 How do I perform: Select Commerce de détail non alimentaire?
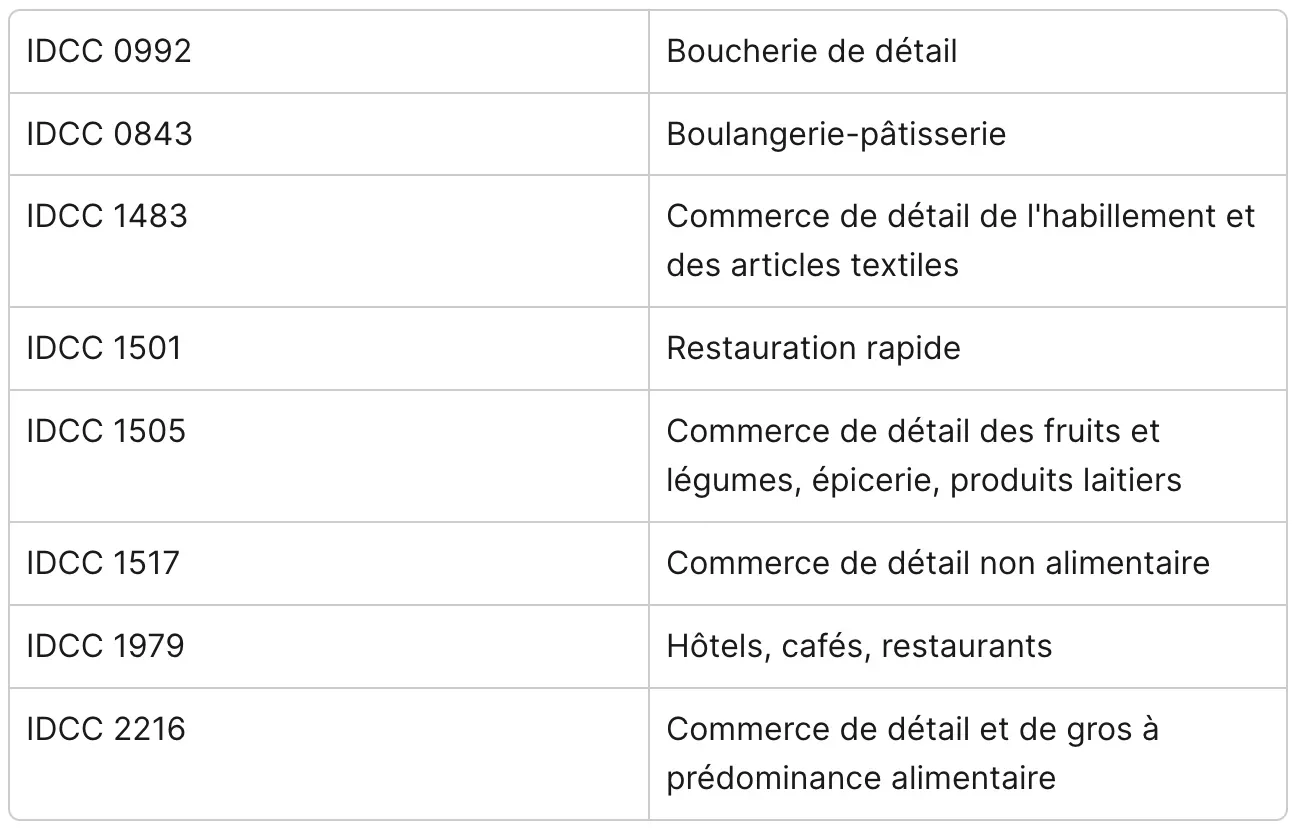point(937,563)
